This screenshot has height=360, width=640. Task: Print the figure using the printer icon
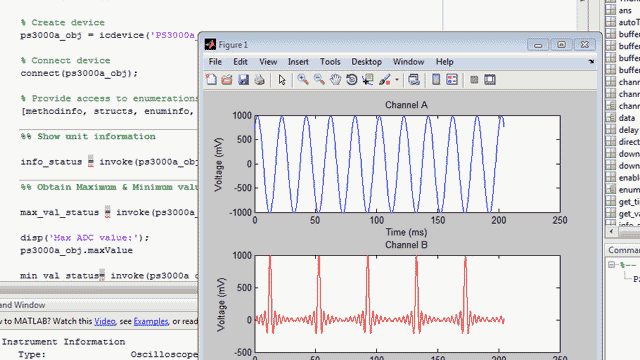point(259,80)
